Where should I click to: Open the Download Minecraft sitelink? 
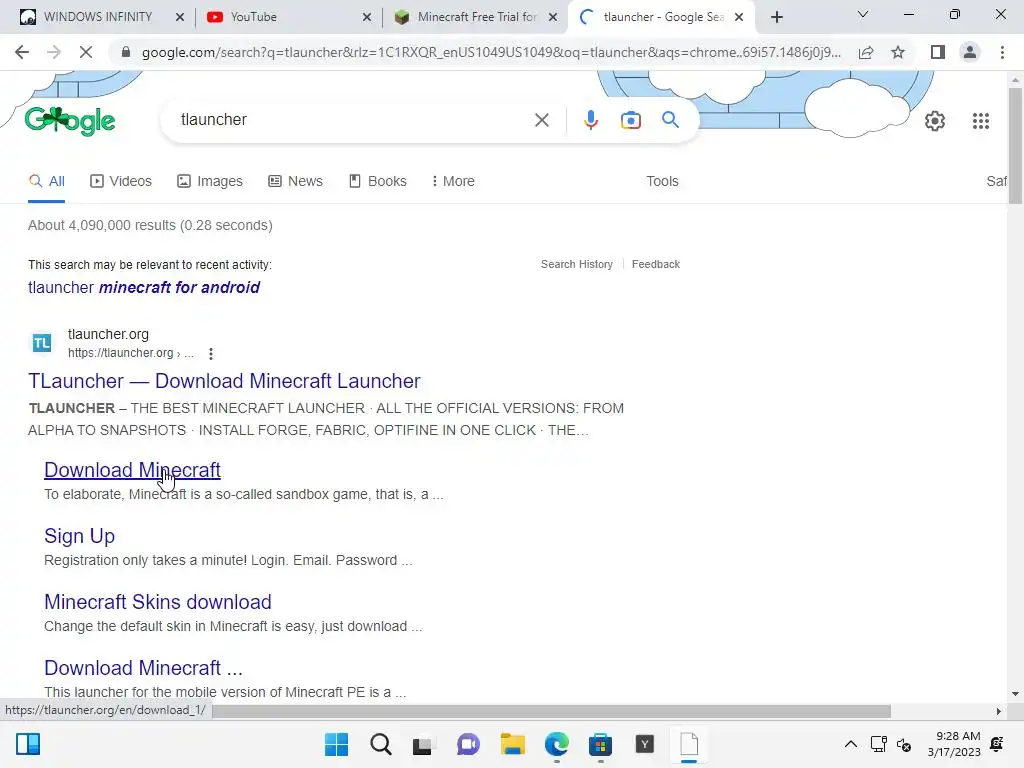132,470
